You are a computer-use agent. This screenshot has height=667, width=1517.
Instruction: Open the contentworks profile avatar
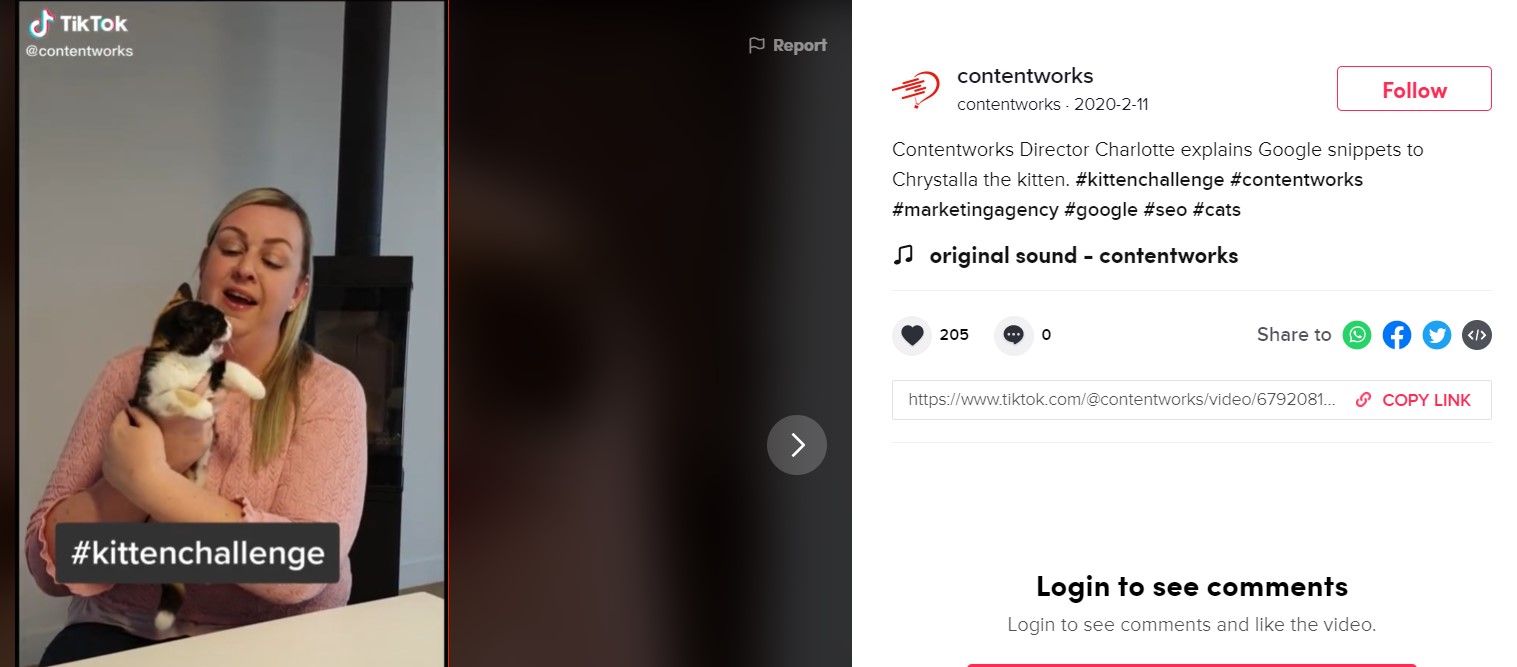pos(915,90)
